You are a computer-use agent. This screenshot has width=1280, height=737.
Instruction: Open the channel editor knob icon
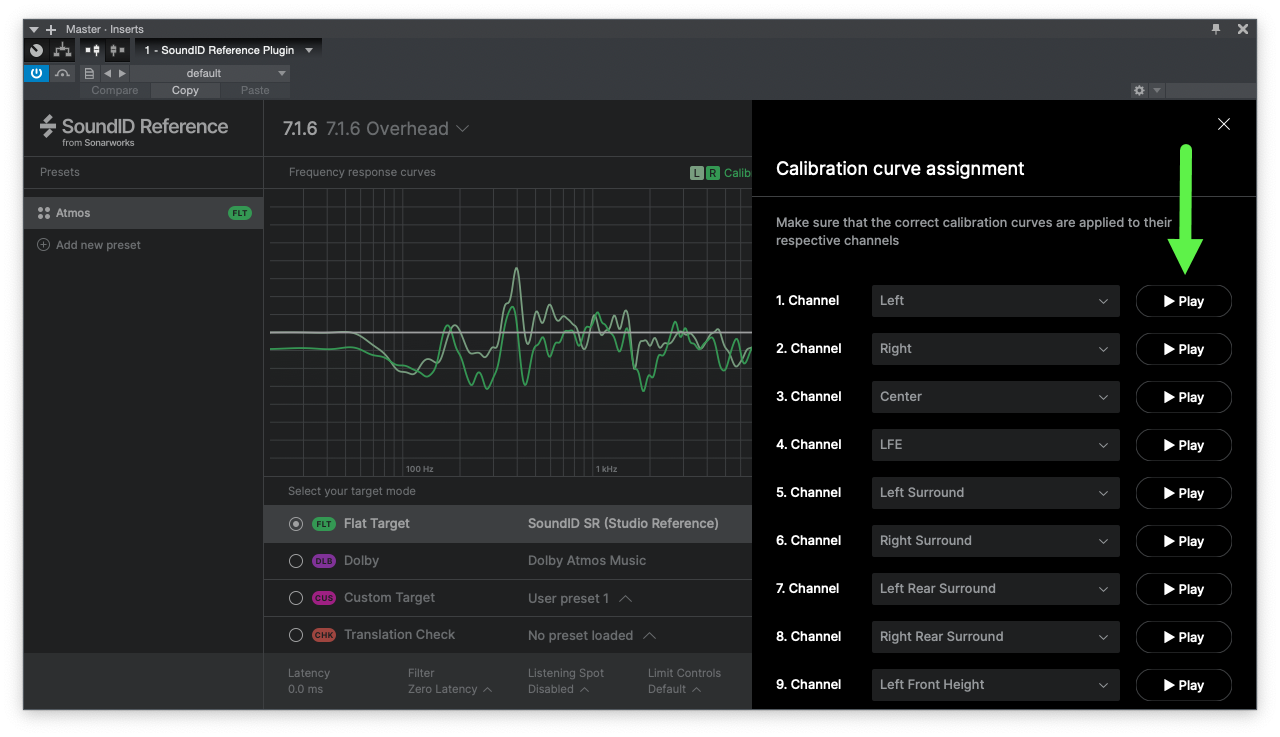[37, 50]
